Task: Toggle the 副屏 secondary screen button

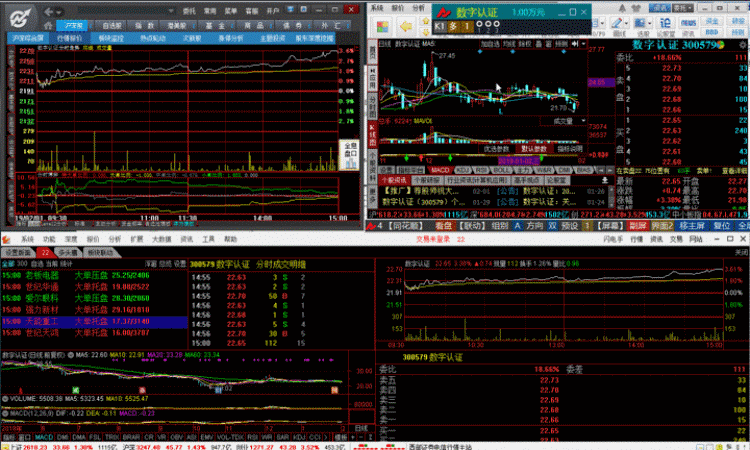Action: (x=638, y=226)
